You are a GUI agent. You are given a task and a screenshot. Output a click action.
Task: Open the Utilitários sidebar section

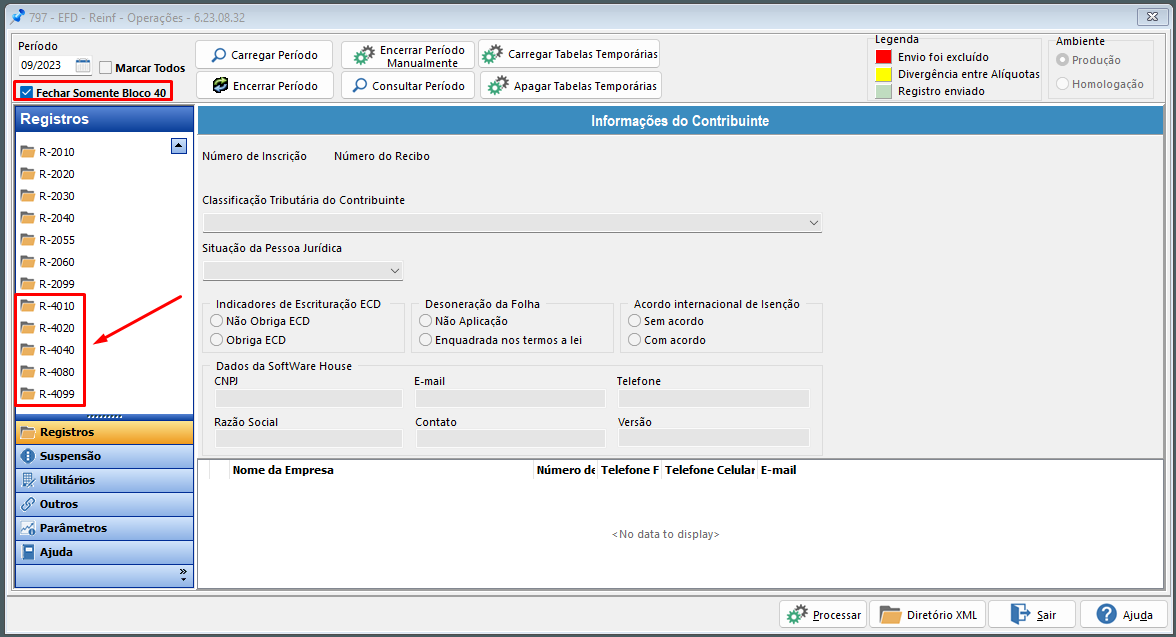(104, 480)
